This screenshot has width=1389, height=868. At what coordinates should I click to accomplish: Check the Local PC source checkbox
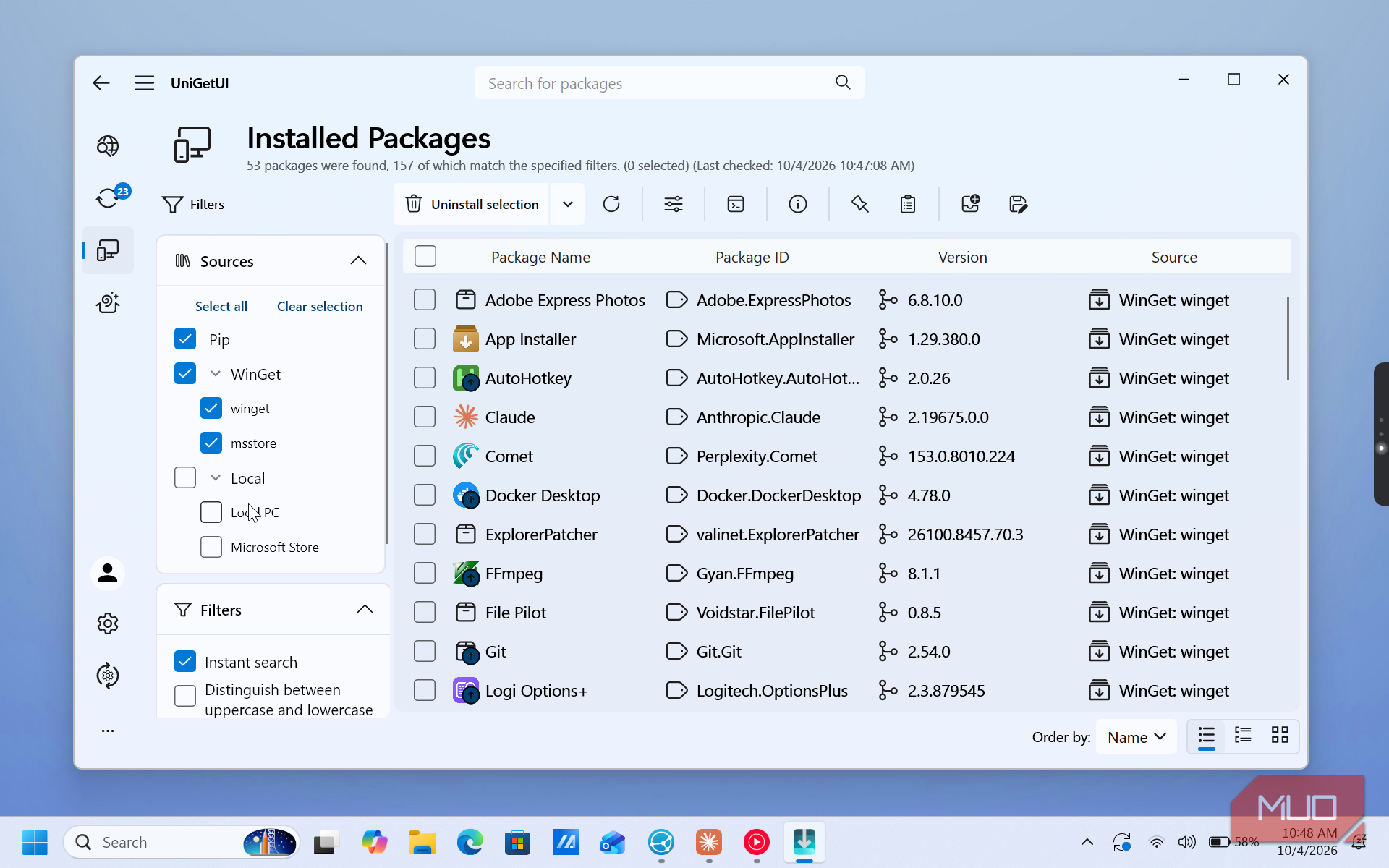point(211,512)
